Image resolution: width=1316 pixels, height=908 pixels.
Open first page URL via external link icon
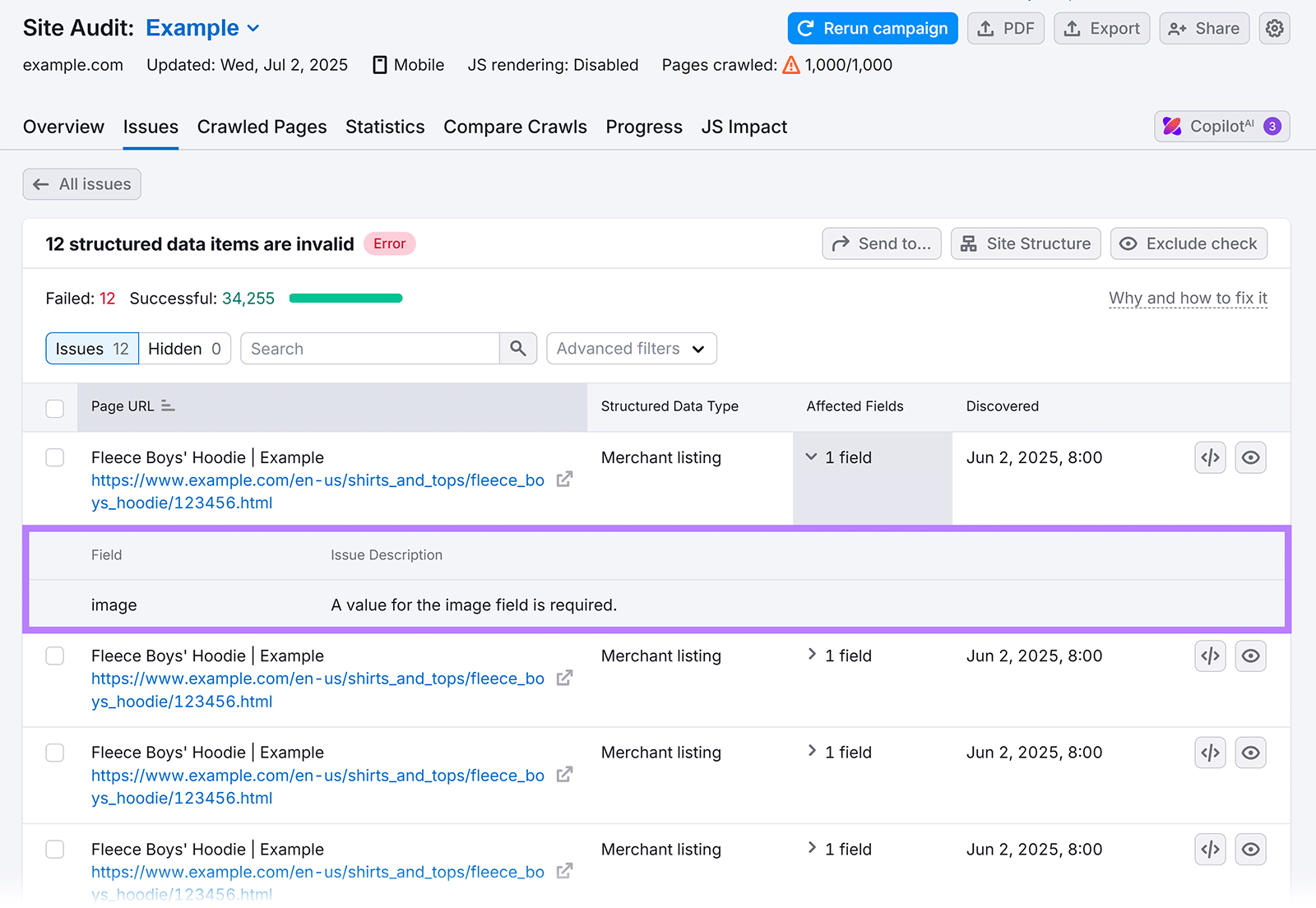pos(564,479)
